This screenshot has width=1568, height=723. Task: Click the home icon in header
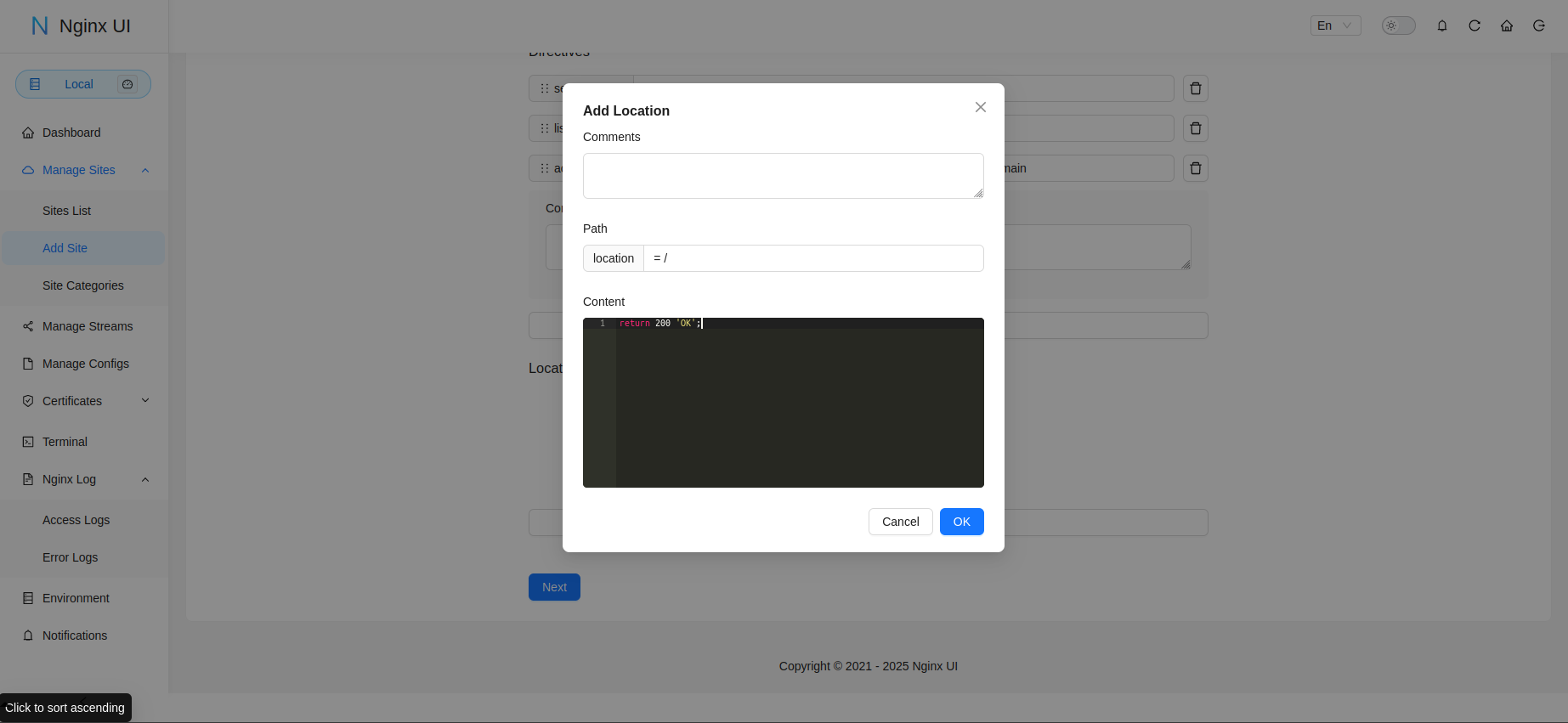(x=1507, y=25)
